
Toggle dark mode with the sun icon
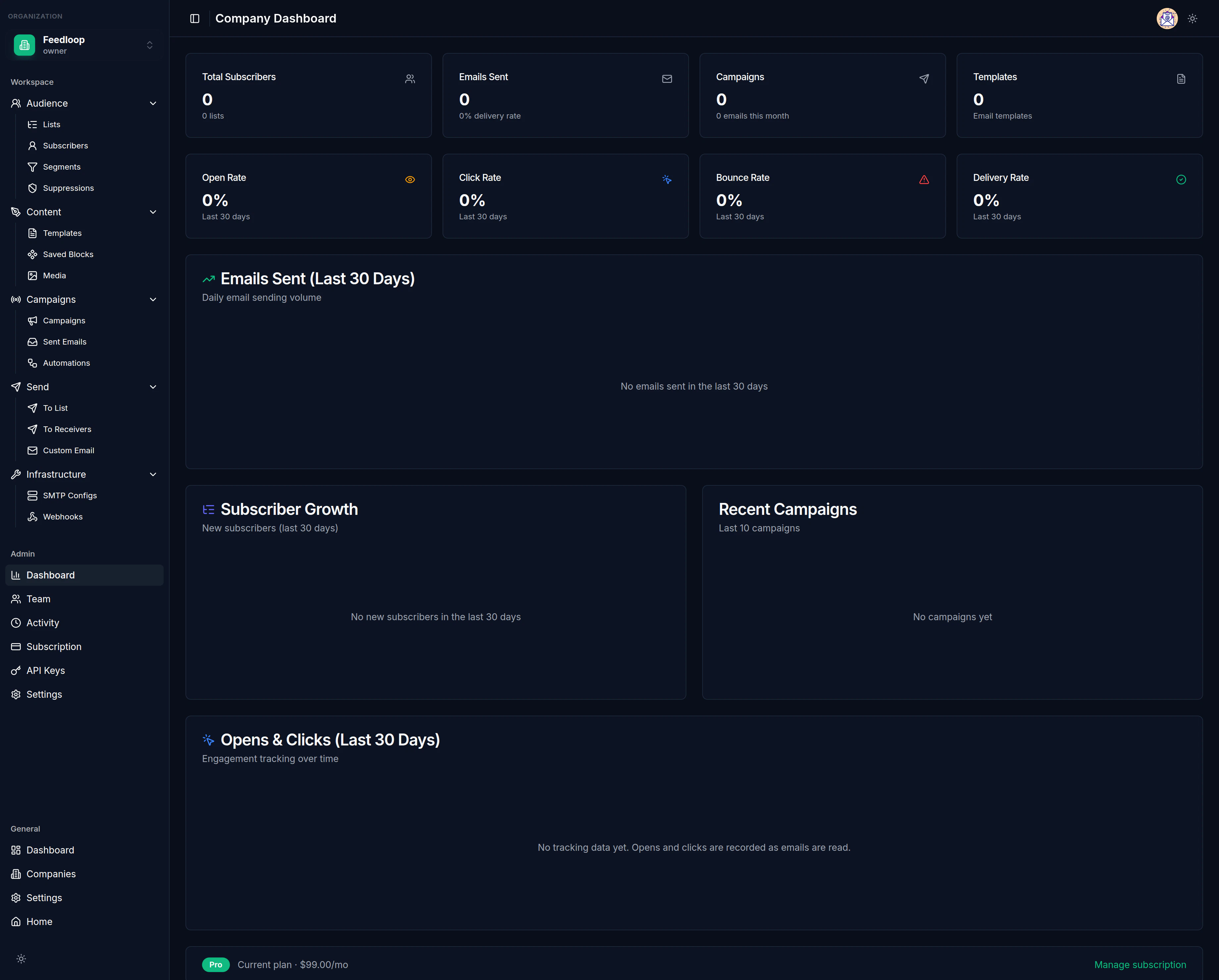point(1192,18)
